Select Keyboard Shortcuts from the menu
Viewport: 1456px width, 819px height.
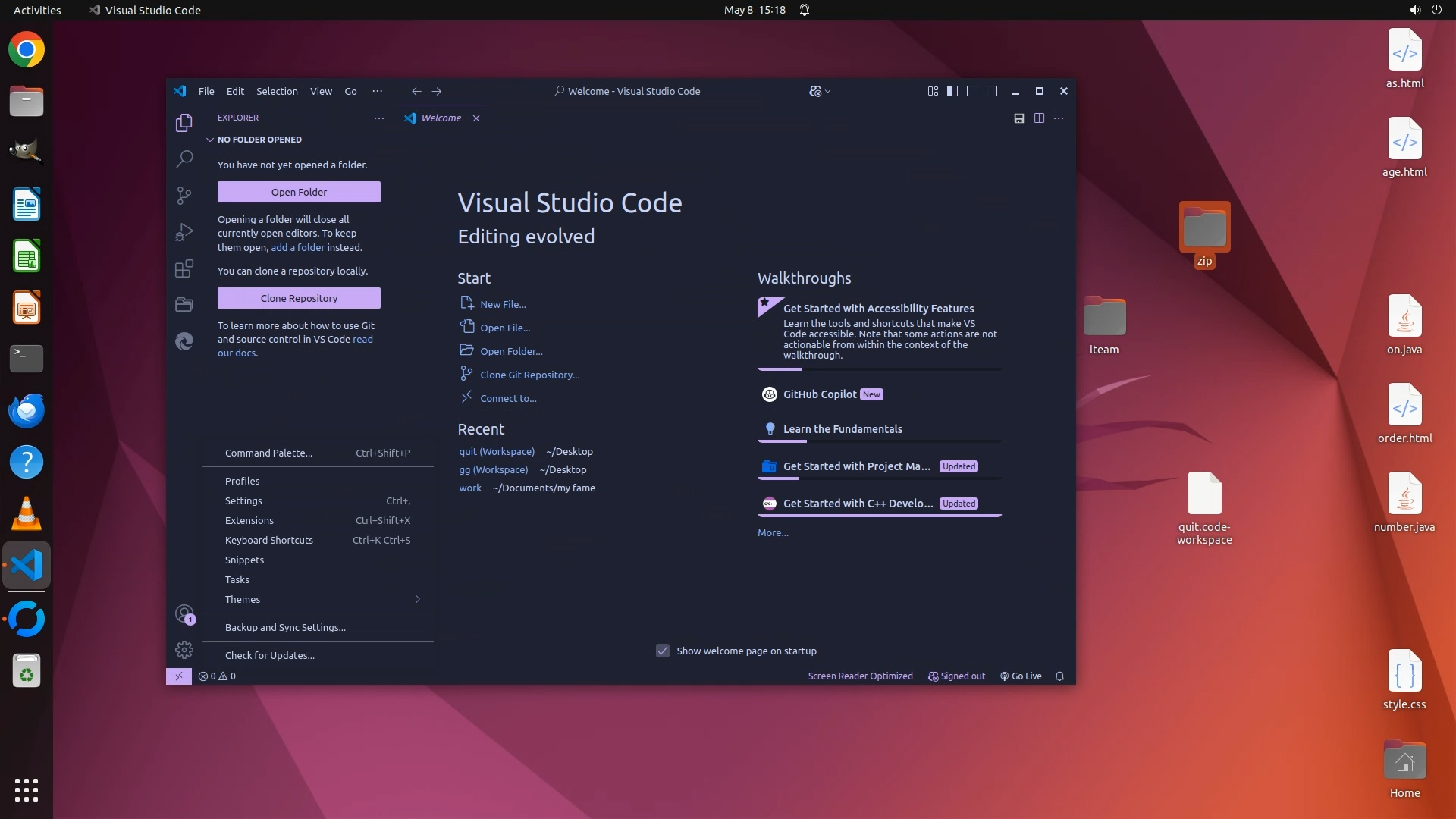pos(269,541)
